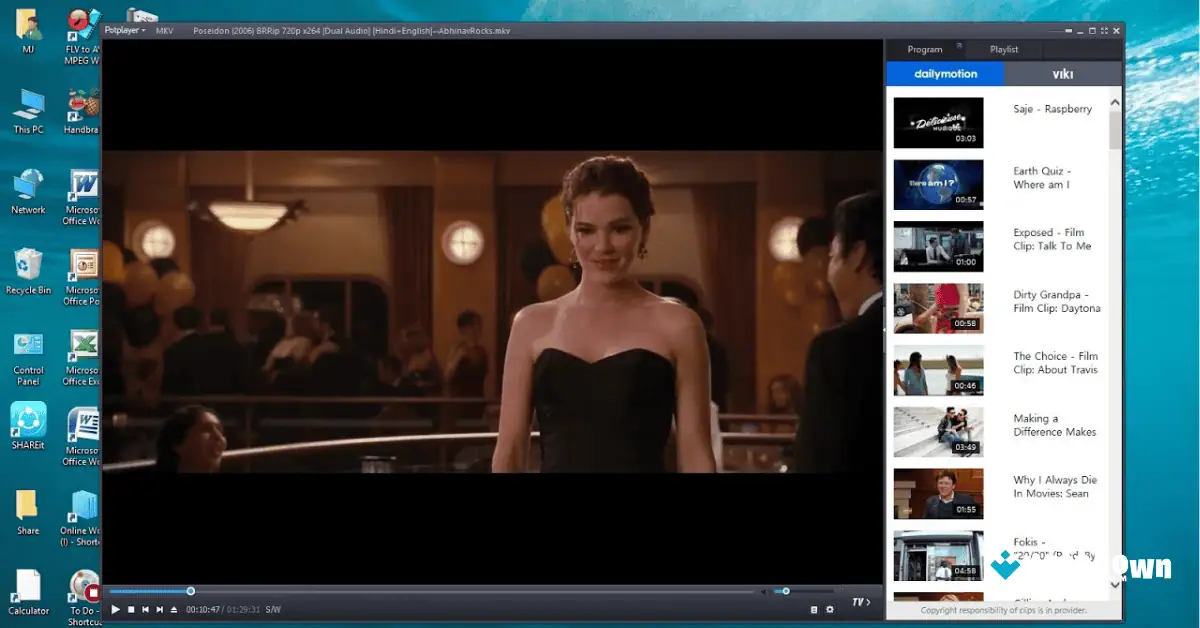The height and width of the screenshot is (628, 1200).
Task: Switch to the Playlist tab
Action: click(1003, 48)
